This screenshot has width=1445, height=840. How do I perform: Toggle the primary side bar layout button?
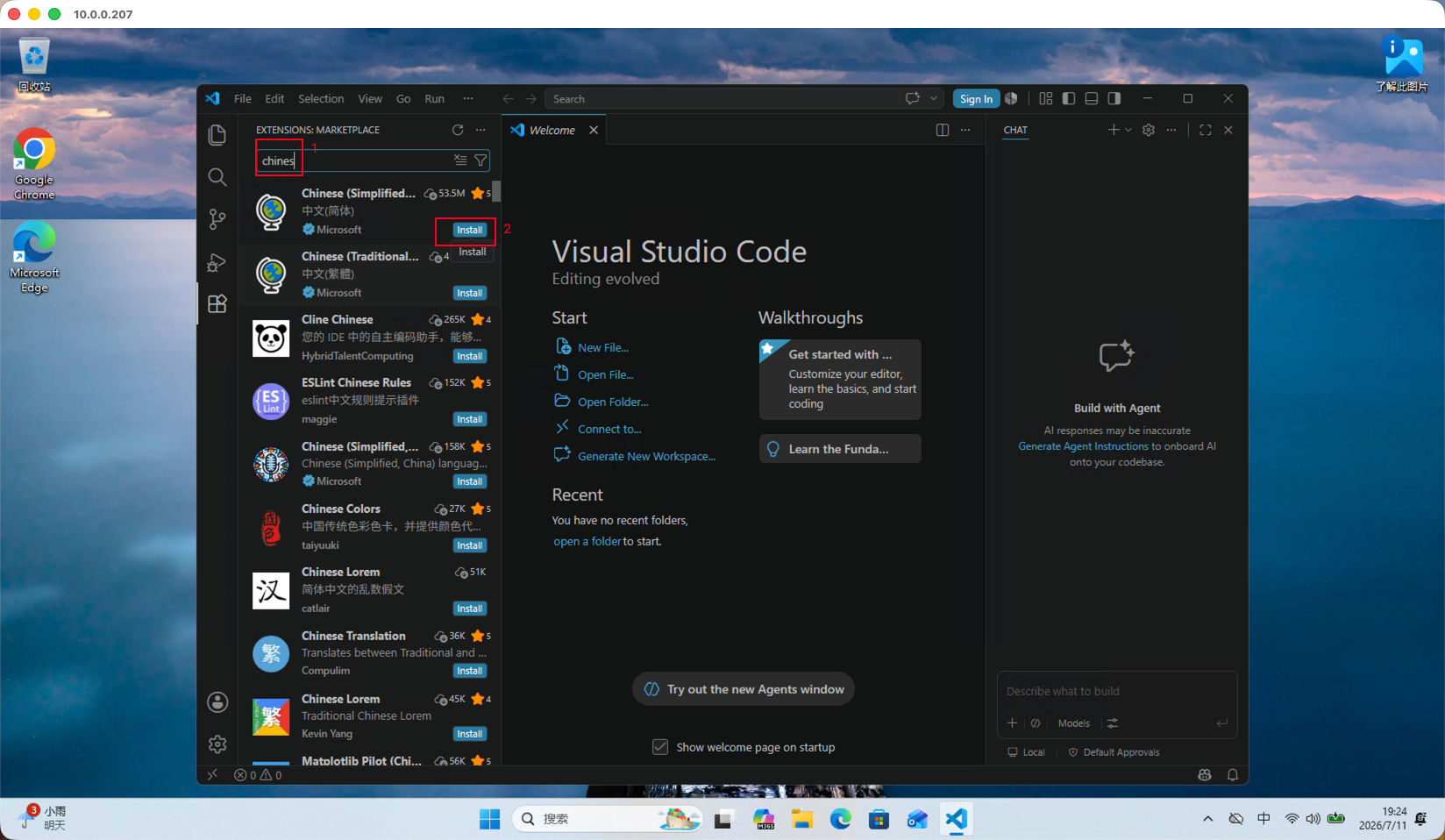(1069, 99)
